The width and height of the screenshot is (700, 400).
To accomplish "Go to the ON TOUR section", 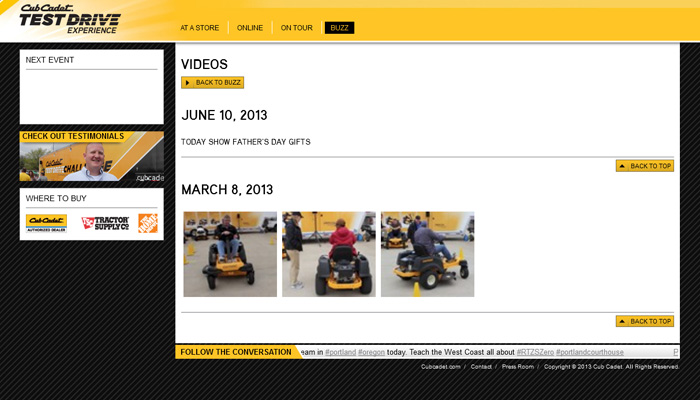I will [296, 28].
